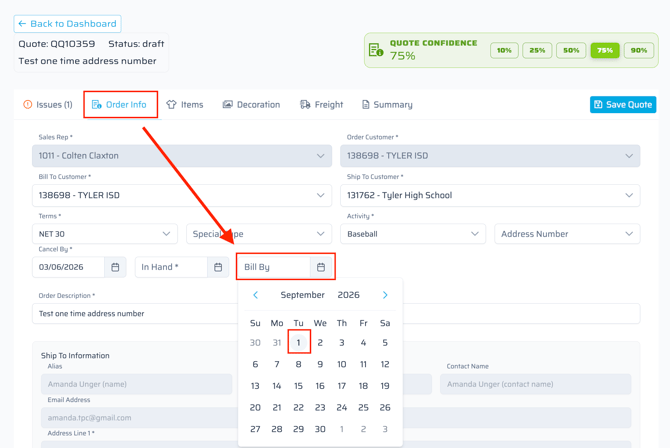The image size is (670, 448).
Task: Pick September 15 in the calendar
Action: (298, 386)
